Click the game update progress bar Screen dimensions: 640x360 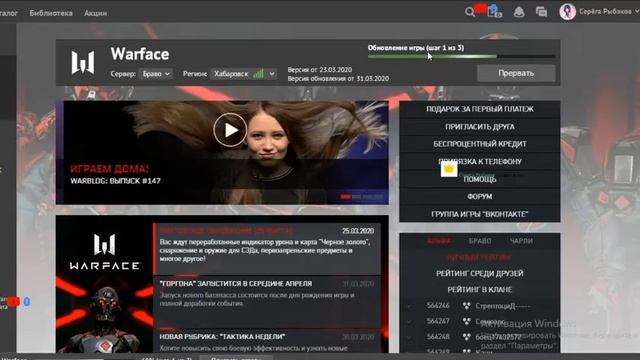pos(461,56)
